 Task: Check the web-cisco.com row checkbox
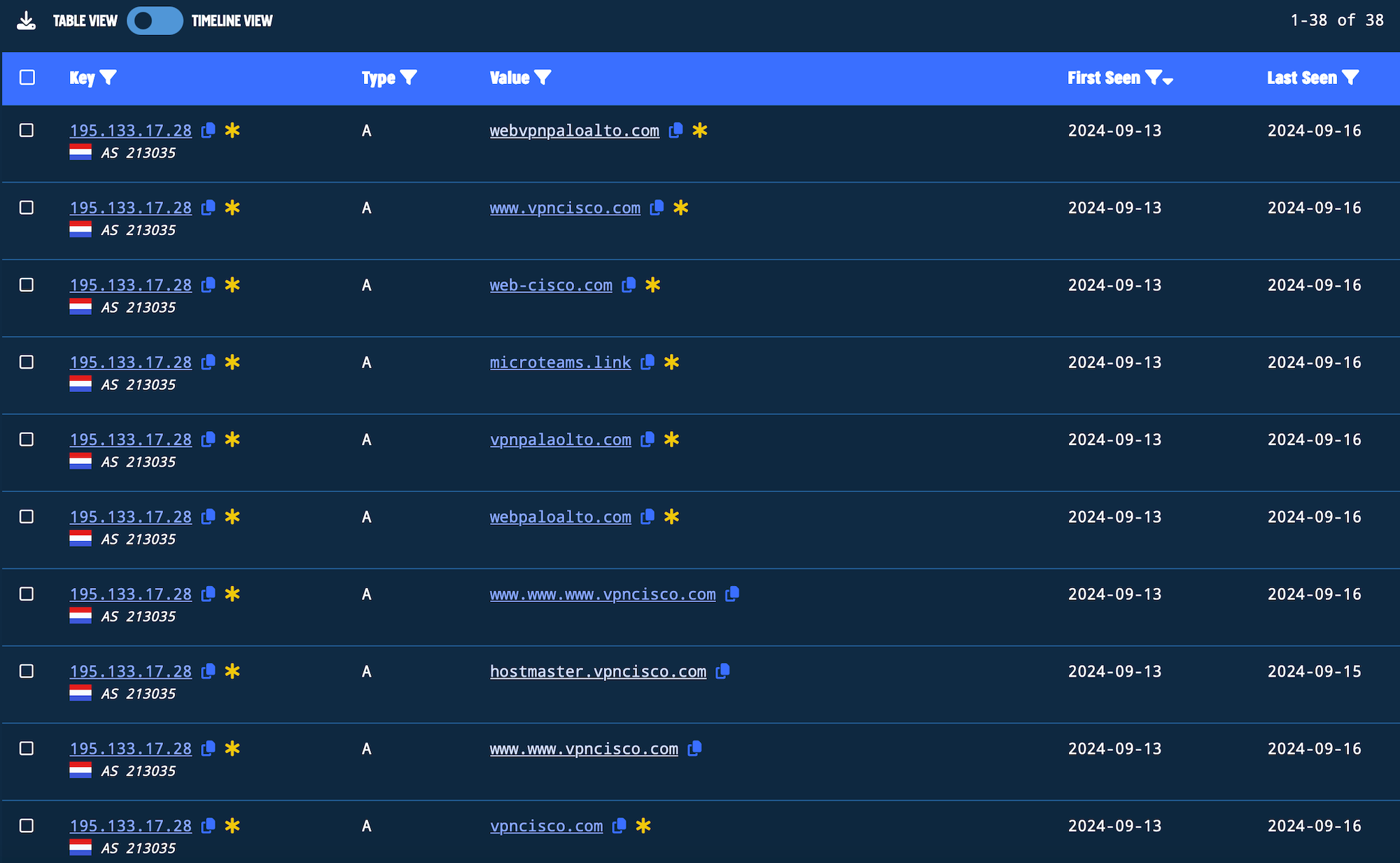coord(27,285)
